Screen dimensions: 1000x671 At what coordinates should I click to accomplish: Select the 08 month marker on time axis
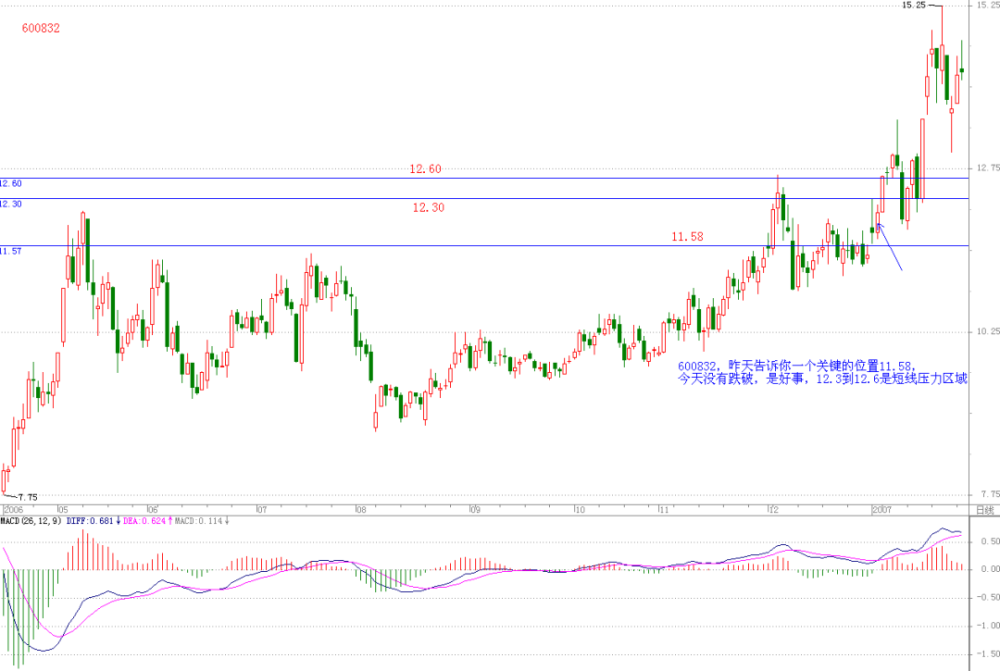(x=361, y=510)
